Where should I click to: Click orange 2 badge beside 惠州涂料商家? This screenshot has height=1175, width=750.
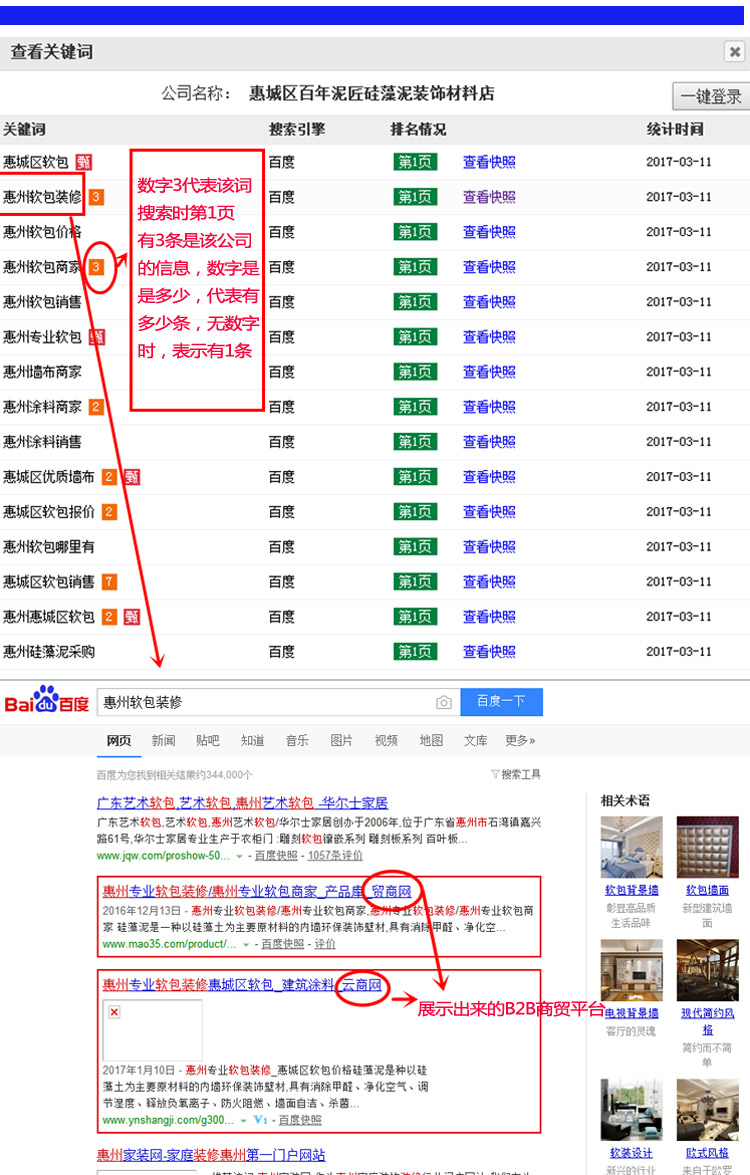tap(96, 407)
